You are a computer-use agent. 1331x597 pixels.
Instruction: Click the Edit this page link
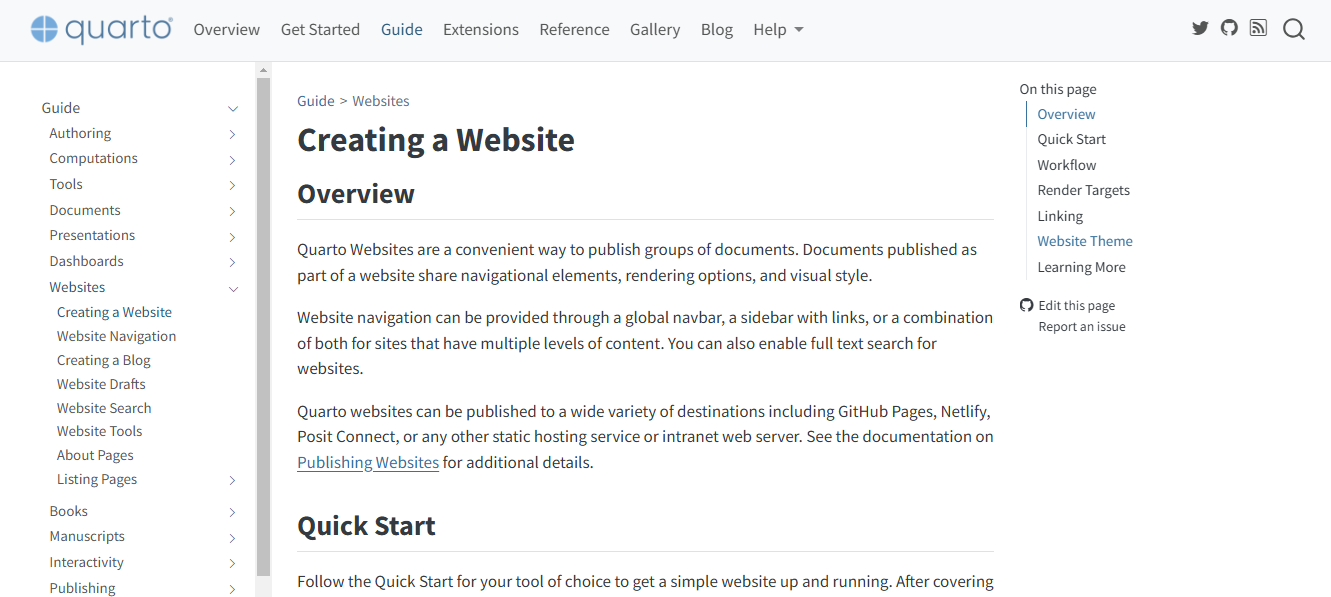coord(1076,306)
